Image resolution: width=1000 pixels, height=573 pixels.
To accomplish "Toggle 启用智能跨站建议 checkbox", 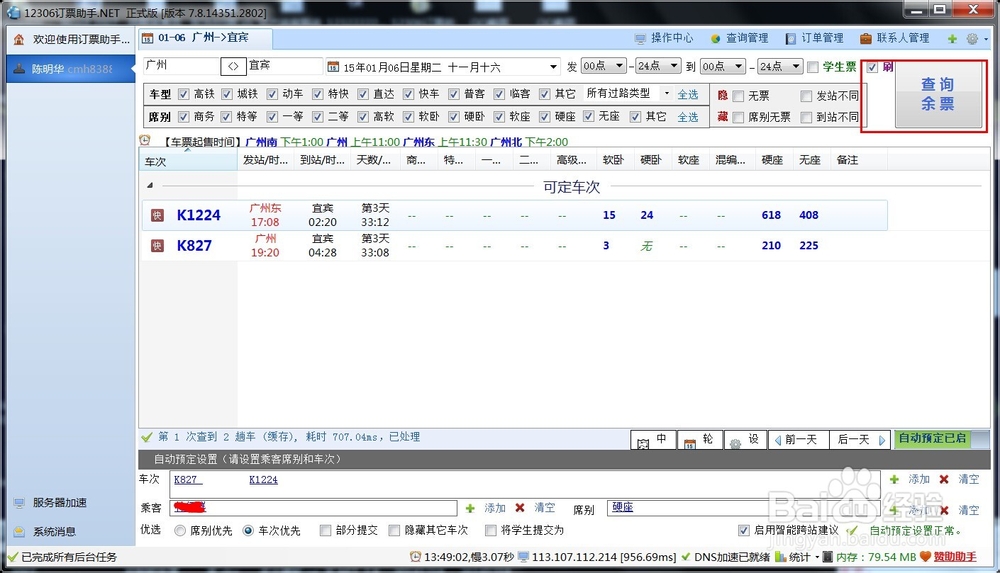I will [744, 530].
